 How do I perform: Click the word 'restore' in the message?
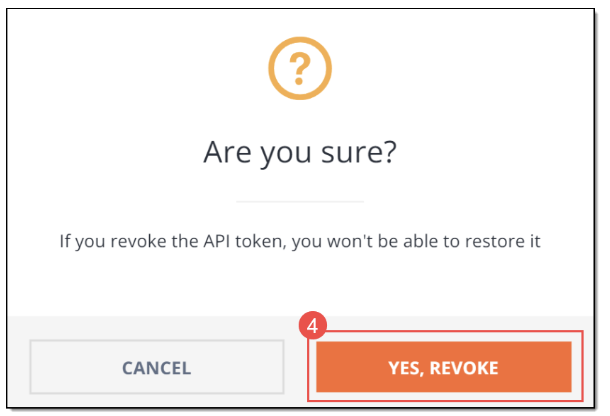(x=494, y=241)
